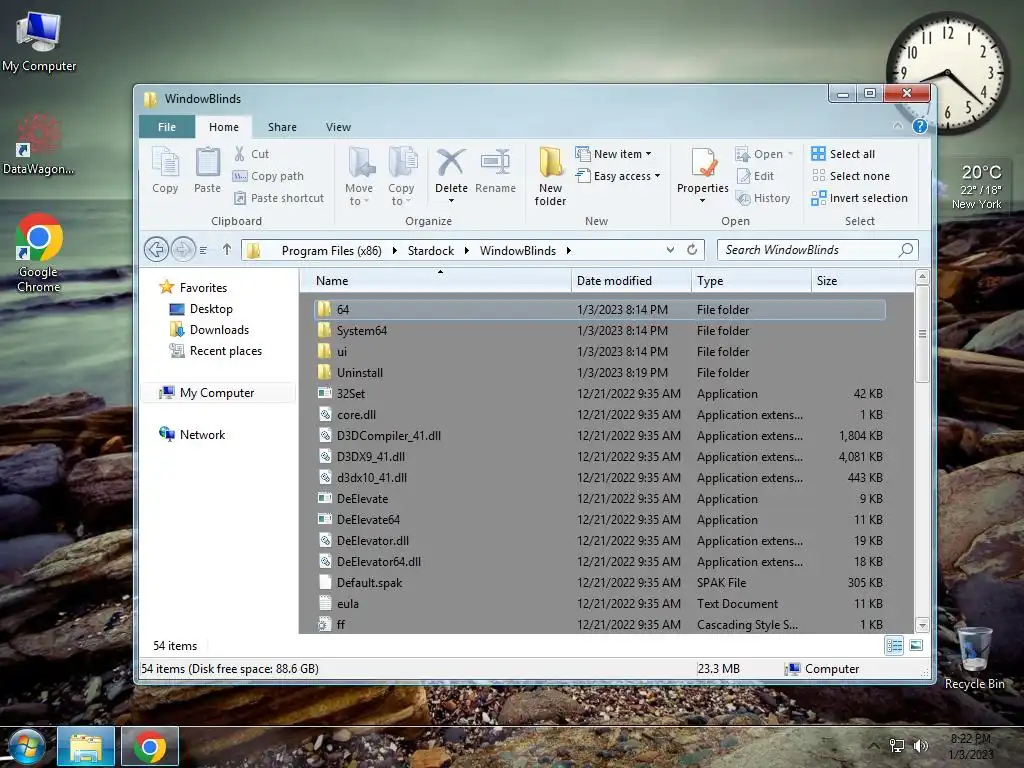Click the Paste clipboard icon
This screenshot has width=1024, height=768.
(208, 163)
